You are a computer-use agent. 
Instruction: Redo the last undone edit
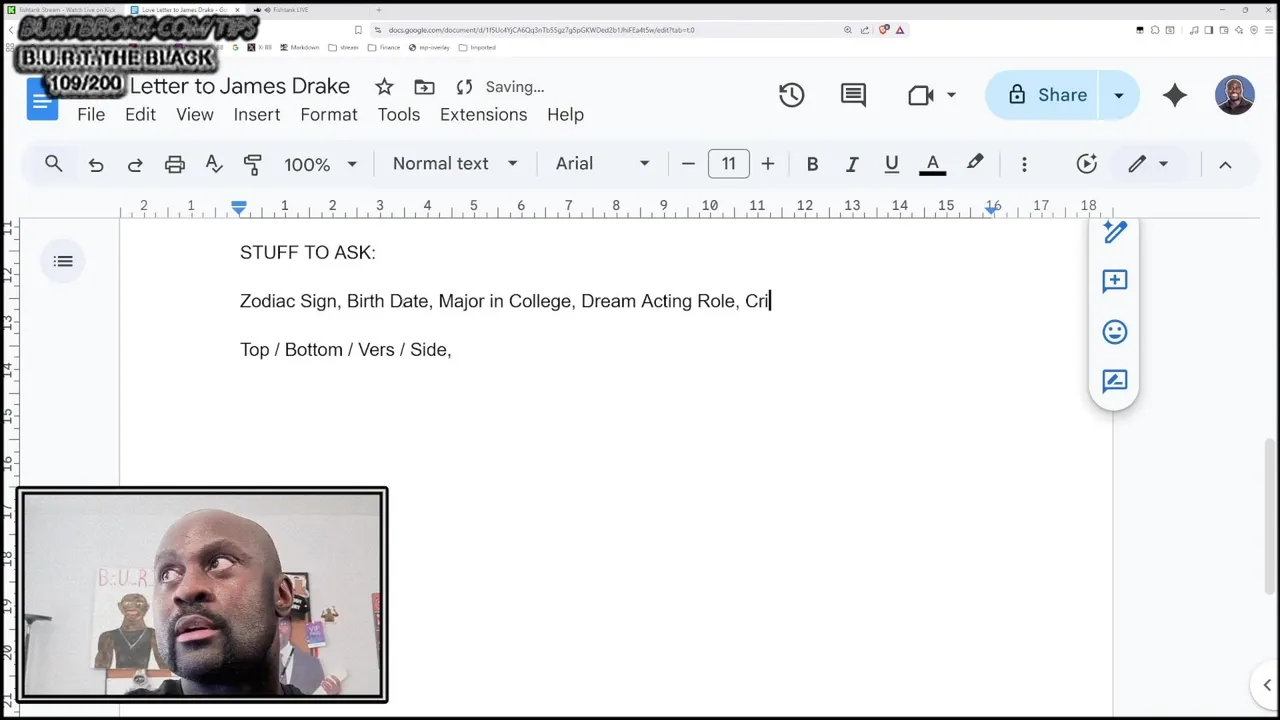coord(135,164)
